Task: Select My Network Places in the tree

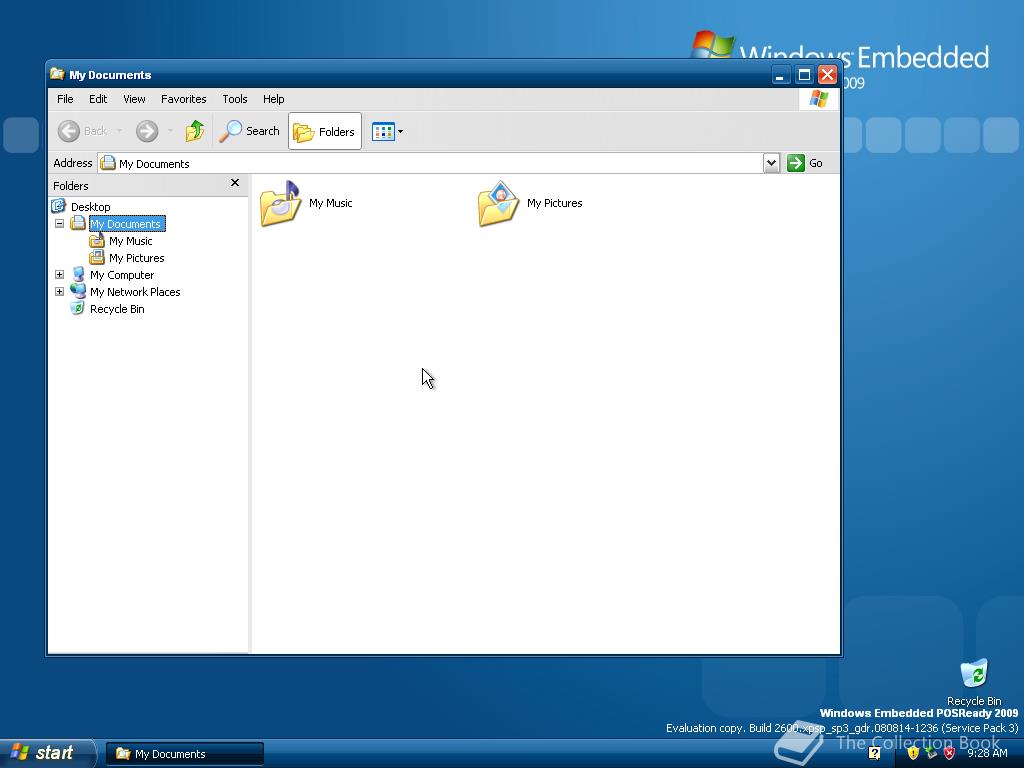Action: tap(135, 292)
